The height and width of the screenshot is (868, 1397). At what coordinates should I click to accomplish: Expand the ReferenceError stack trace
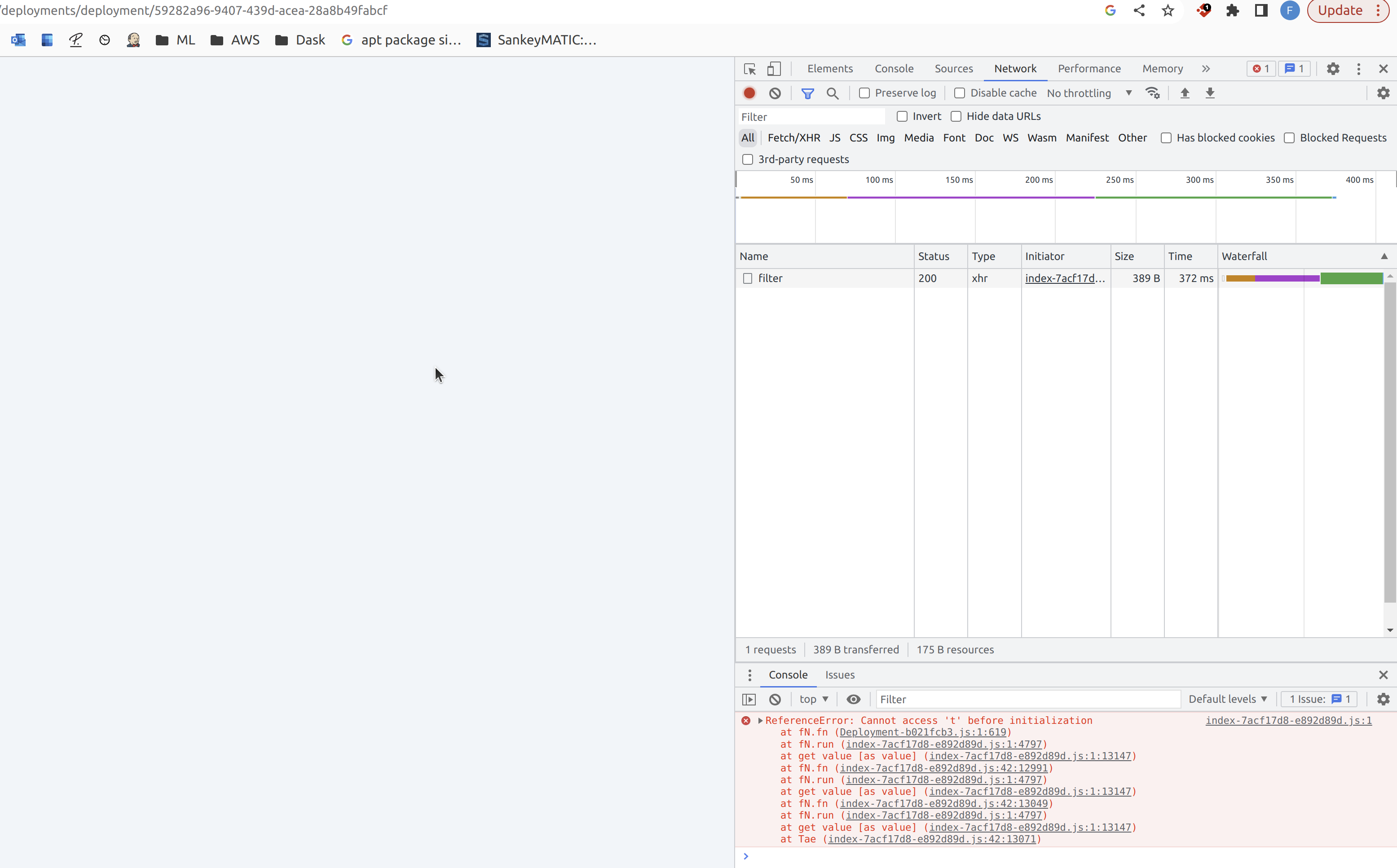[x=761, y=720]
